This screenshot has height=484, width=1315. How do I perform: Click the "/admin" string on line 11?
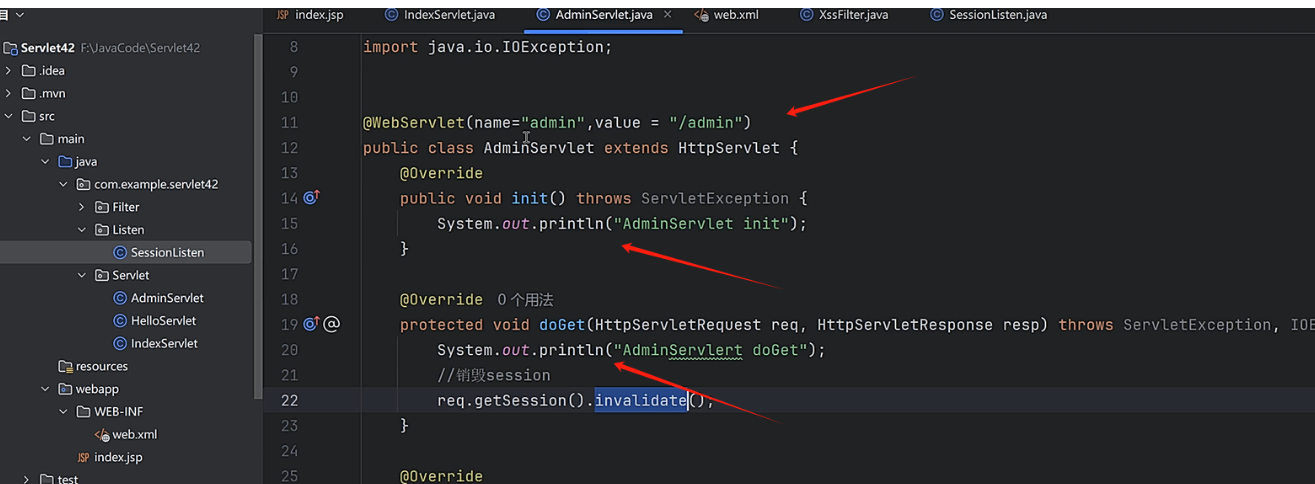[x=705, y=123]
